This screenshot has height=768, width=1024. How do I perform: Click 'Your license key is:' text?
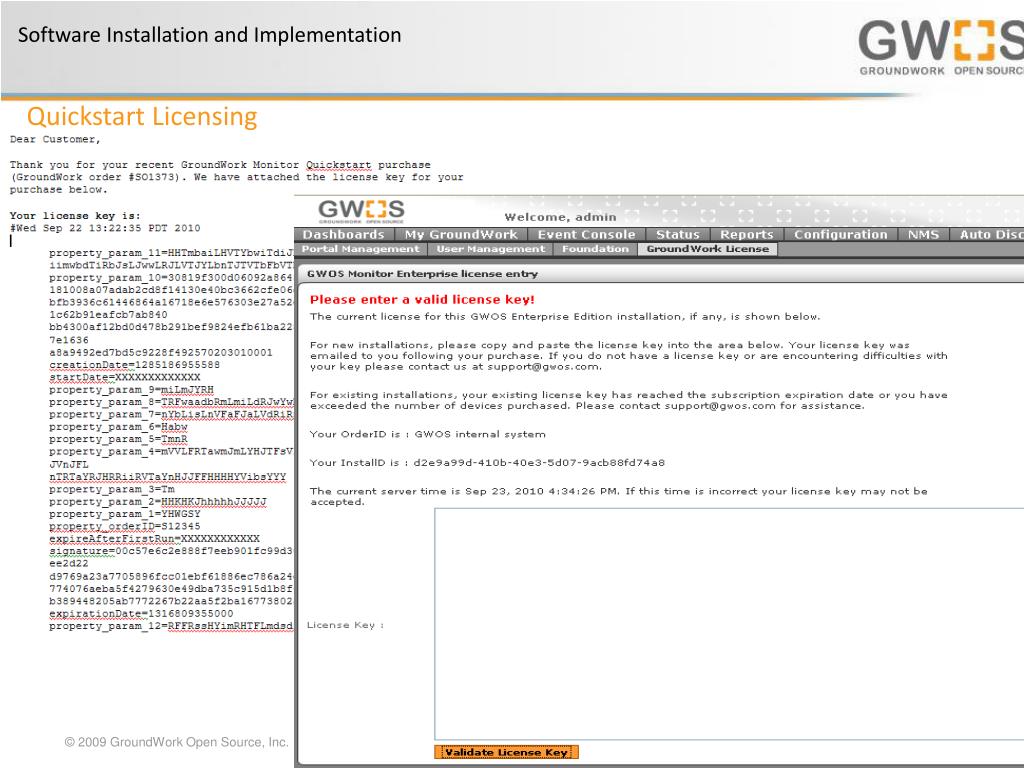coord(75,216)
